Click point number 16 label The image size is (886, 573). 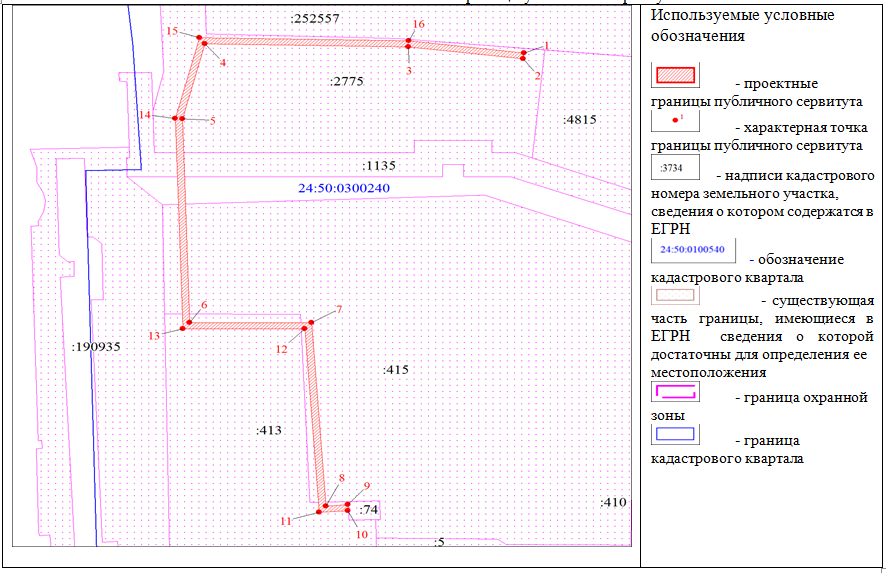(419, 24)
